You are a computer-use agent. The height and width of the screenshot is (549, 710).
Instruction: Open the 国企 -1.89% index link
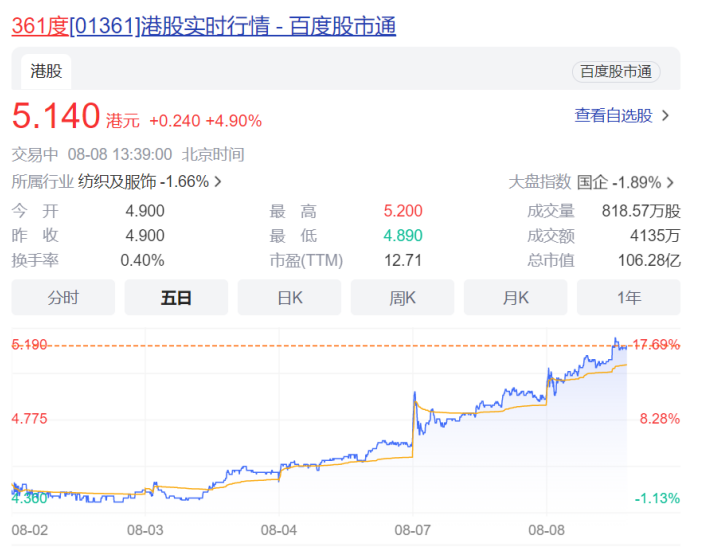pyautogui.click(x=619, y=183)
